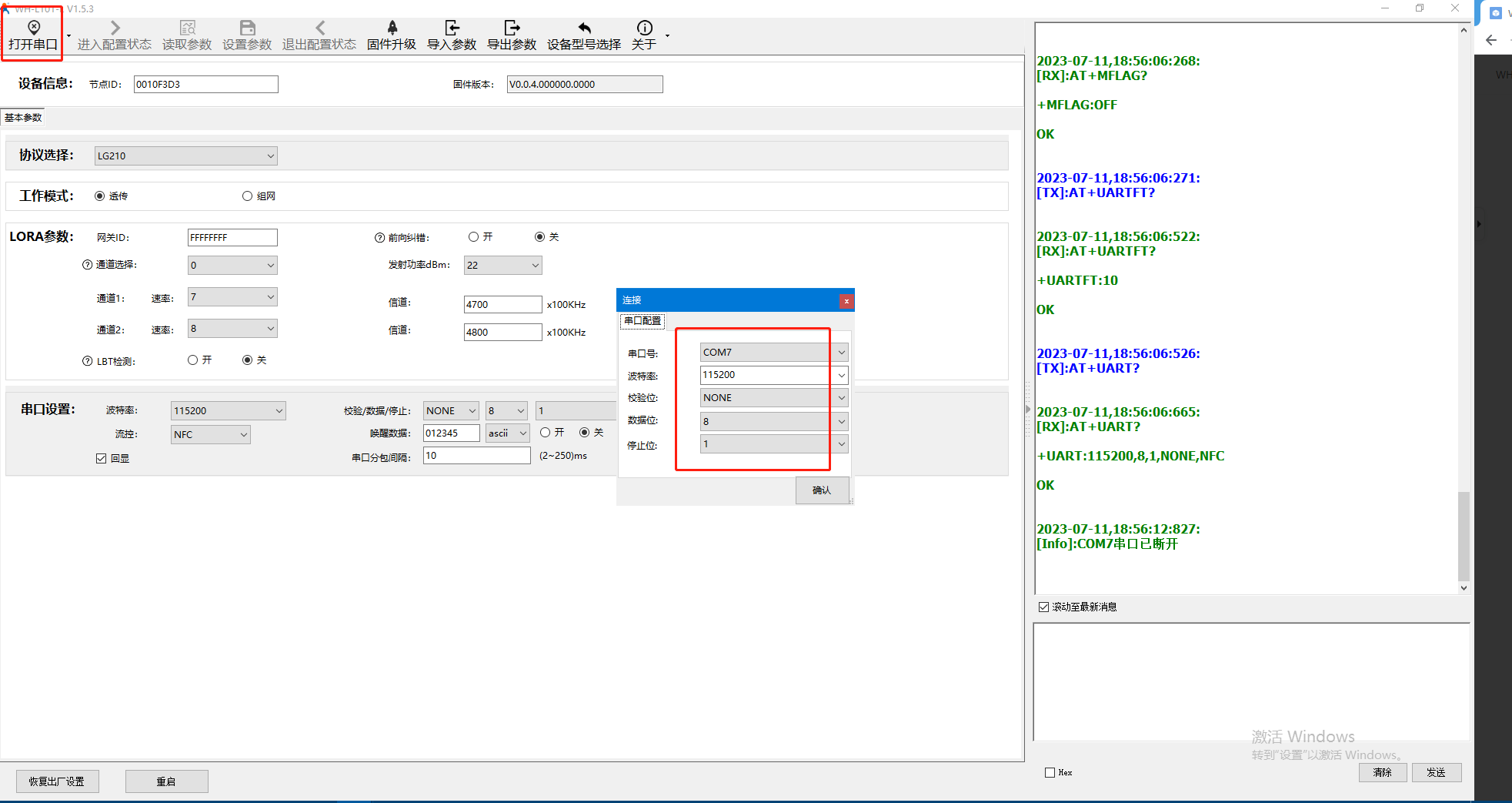The image size is (1512, 803).
Task: Click the help icon beside LBT检测
Action: [87, 361]
